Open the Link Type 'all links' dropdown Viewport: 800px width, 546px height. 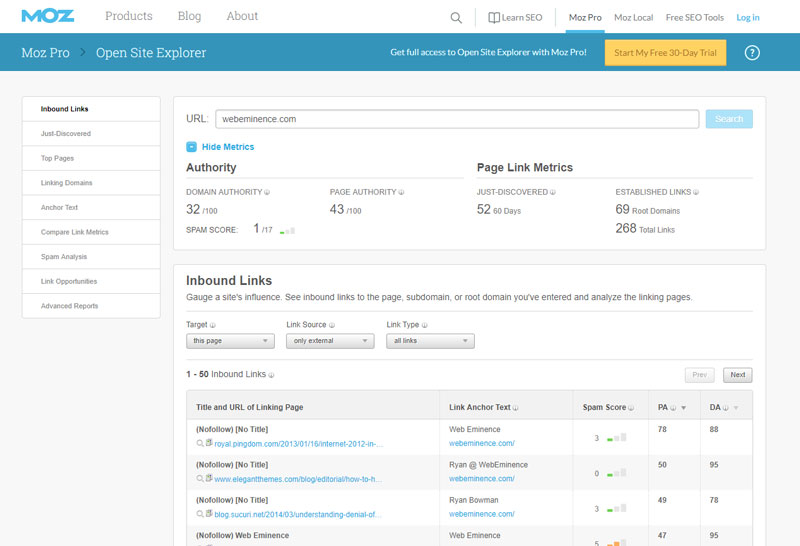(x=430, y=341)
